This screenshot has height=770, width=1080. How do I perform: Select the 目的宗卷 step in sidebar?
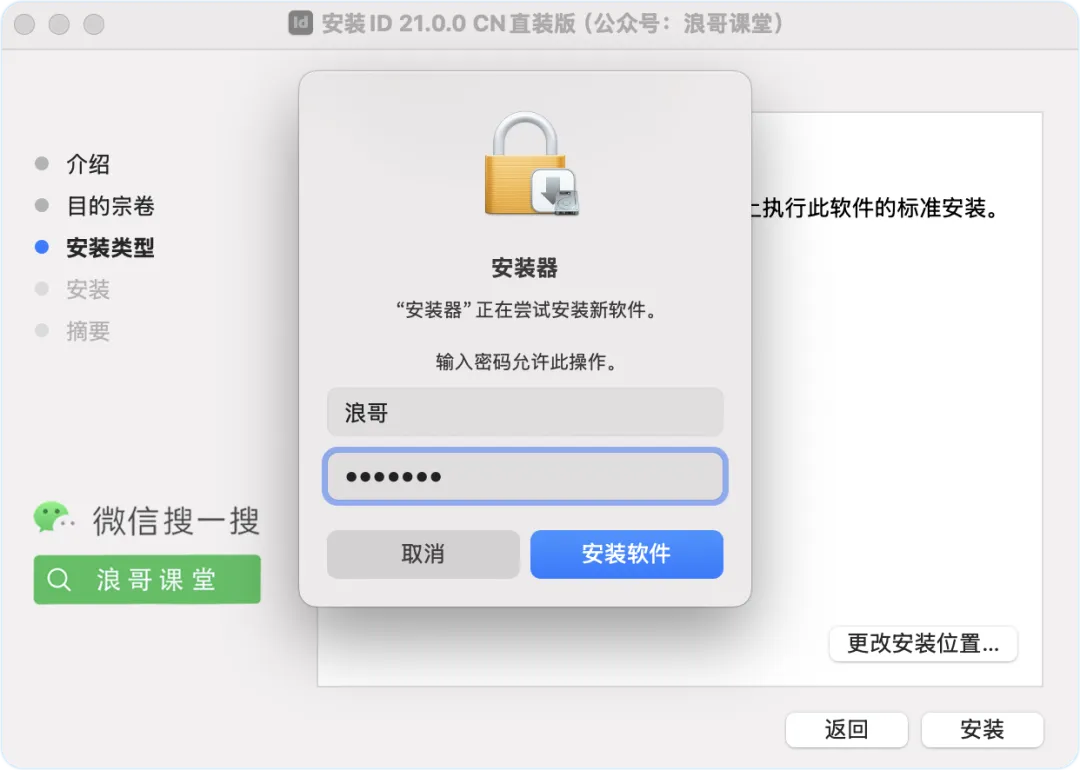(x=110, y=205)
